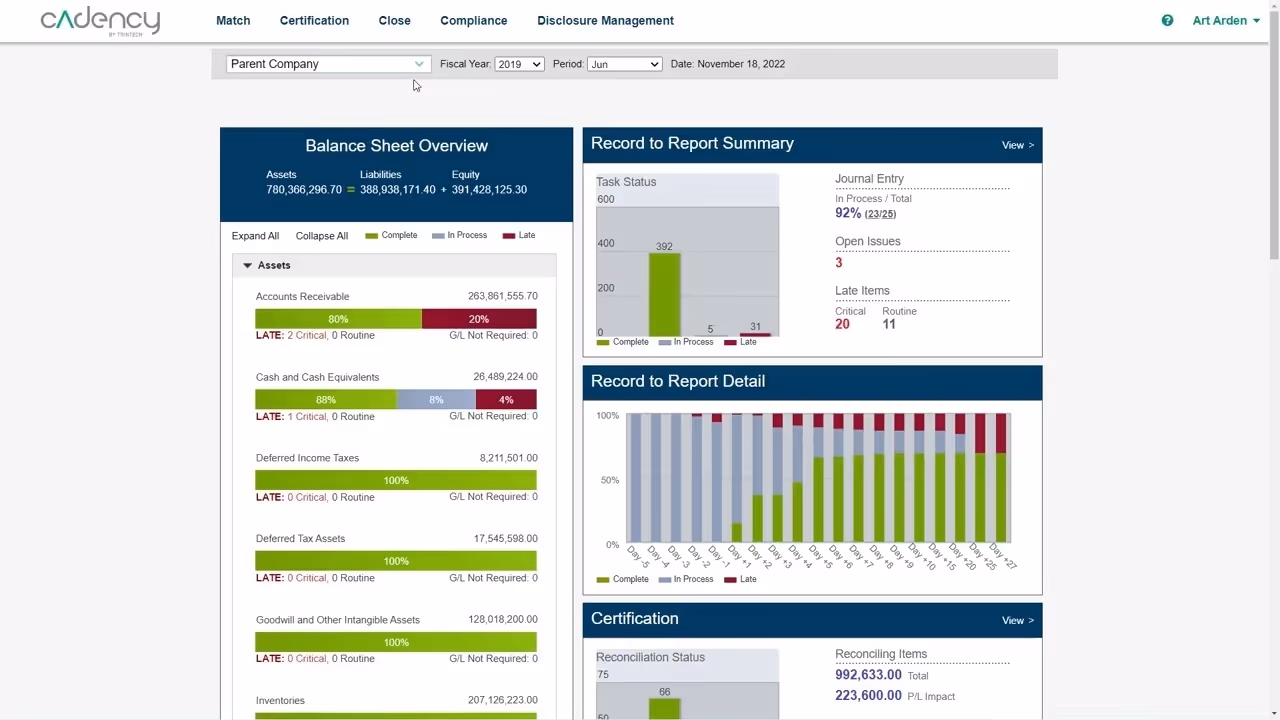Screen dimensions: 1280x720
Task: Click the Complete legend below the Task Status chart
Action: (602, 341)
